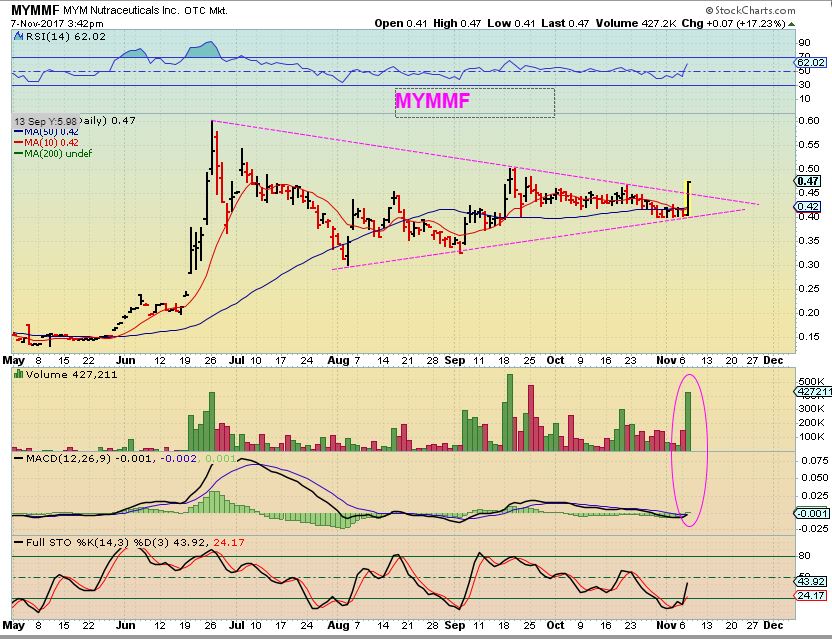
Task: Click the -0.001 MACD value tag
Action: click(x=811, y=513)
